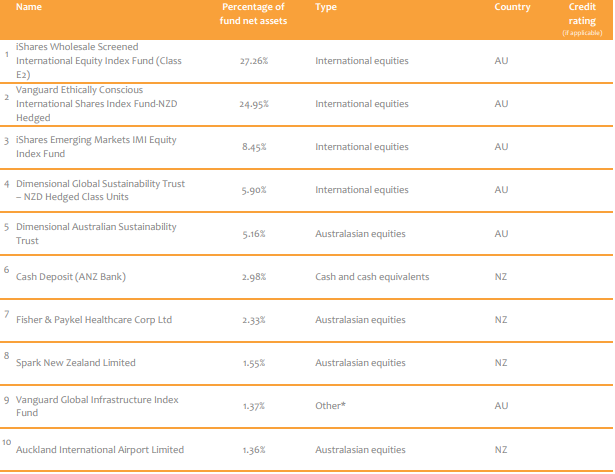
Task: Select 'AU' country in the 5.90% row
Action: tap(501, 190)
